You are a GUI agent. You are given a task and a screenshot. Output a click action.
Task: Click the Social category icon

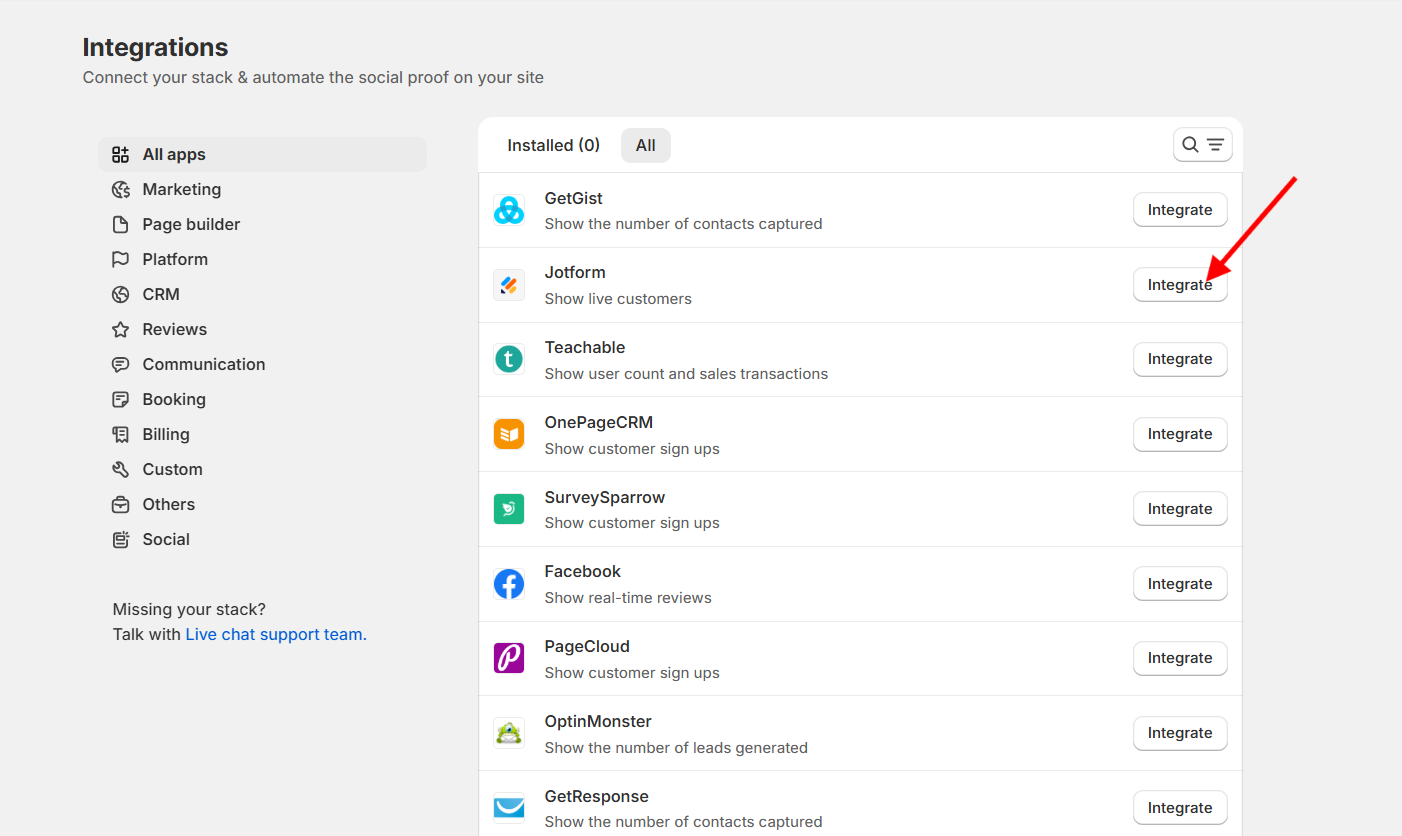coord(121,539)
